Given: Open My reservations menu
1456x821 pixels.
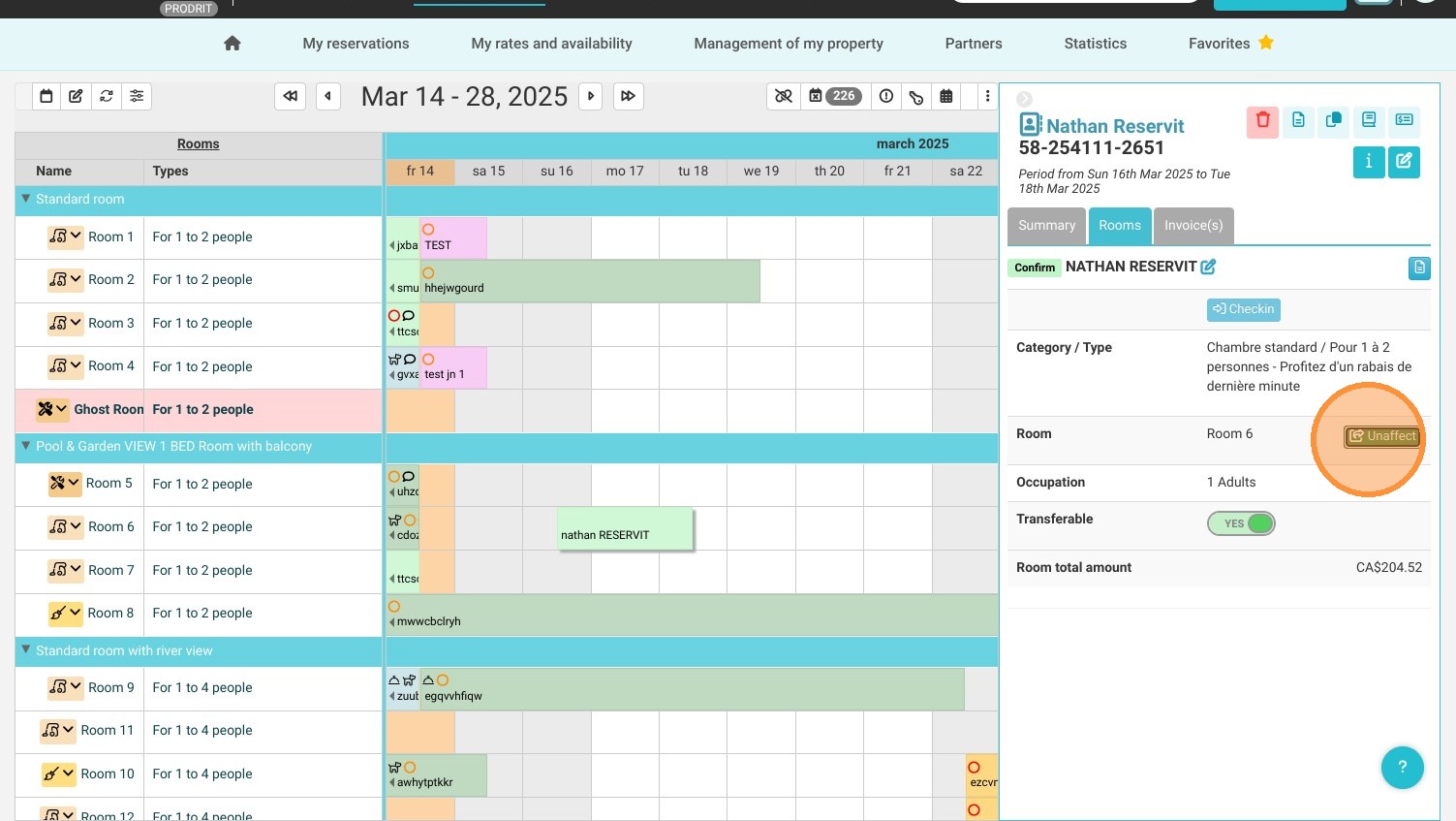Looking at the screenshot, I should [356, 44].
